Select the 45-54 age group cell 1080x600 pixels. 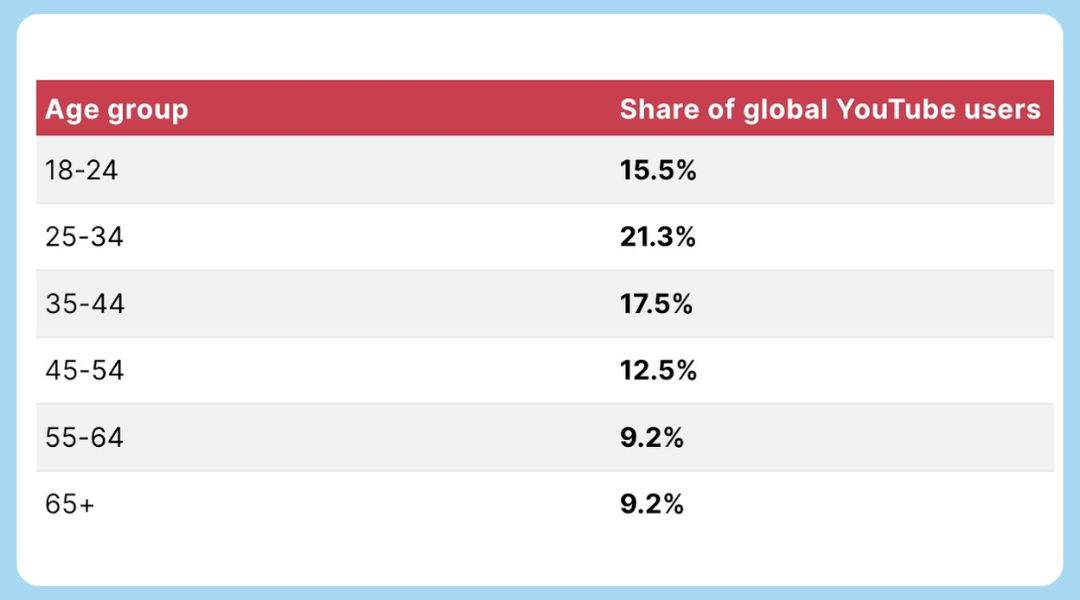click(85, 371)
